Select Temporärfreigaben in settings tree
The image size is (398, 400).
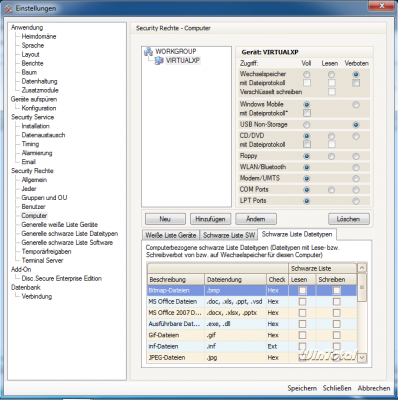click(x=46, y=252)
